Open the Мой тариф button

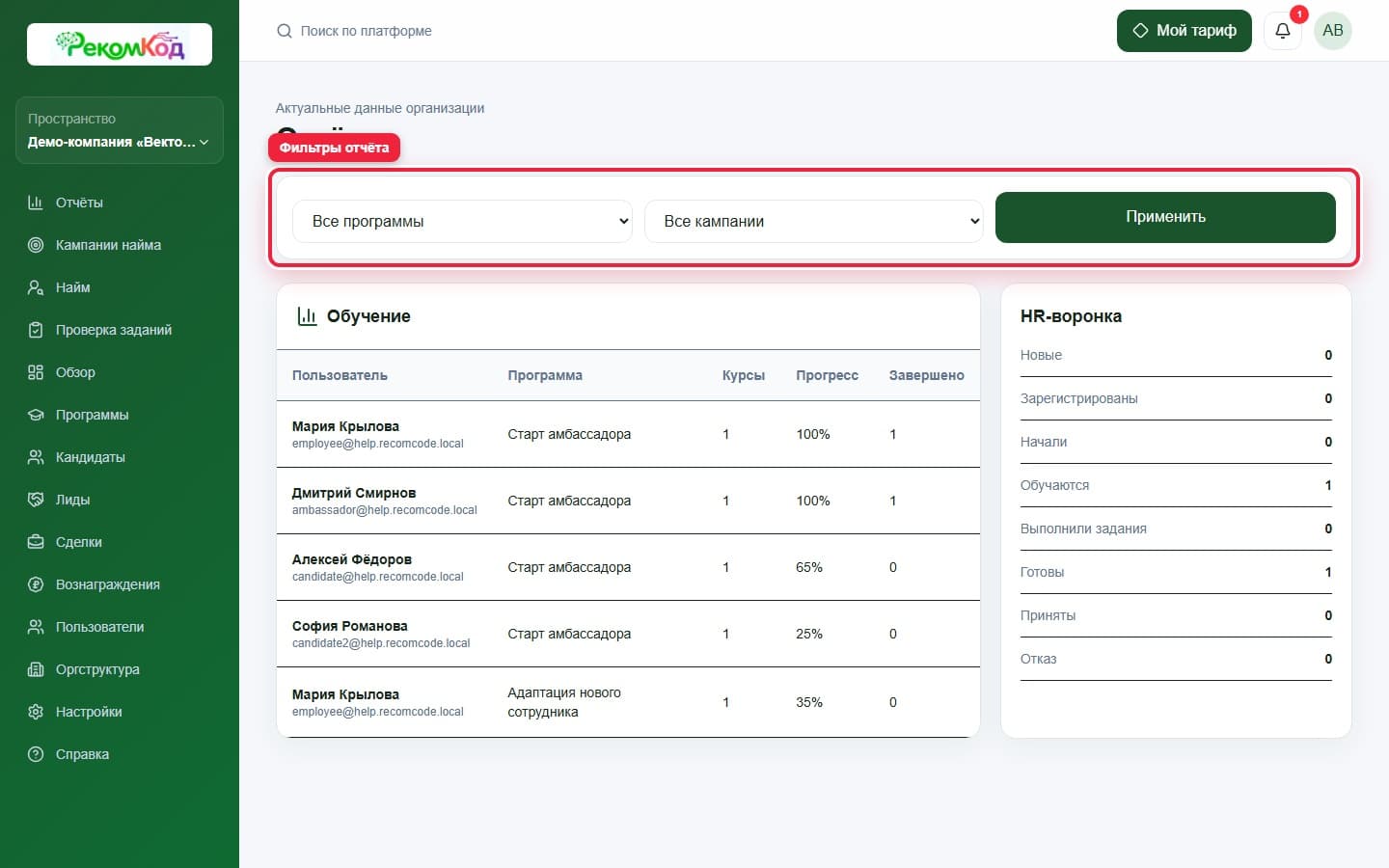point(1185,31)
